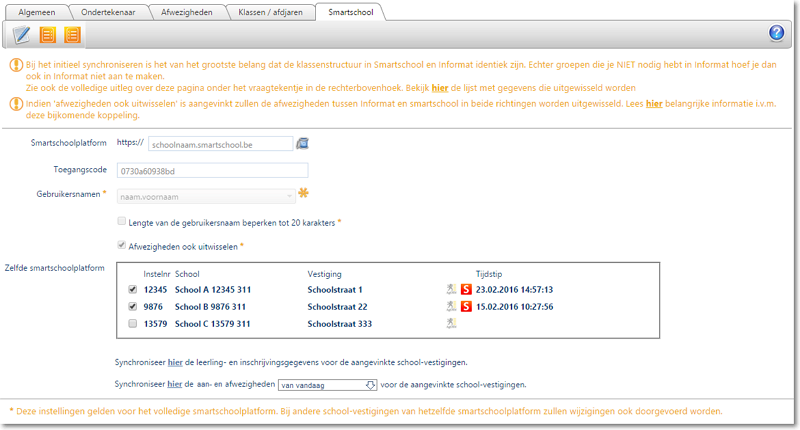The image size is (800, 430).
Task: Uncheck the School A 12345 checkbox
Action: (x=133, y=289)
